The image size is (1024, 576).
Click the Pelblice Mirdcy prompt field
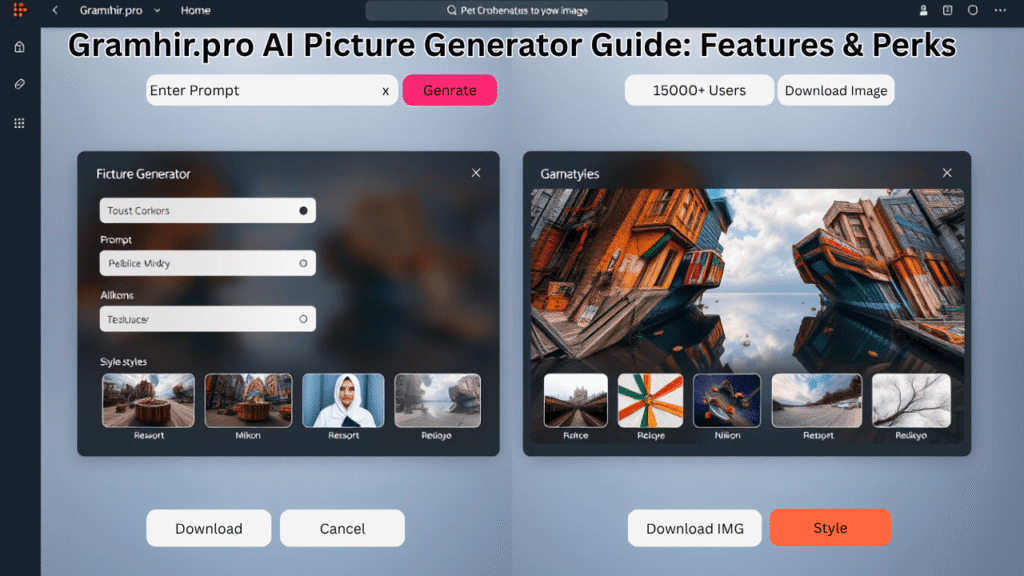coord(208,263)
